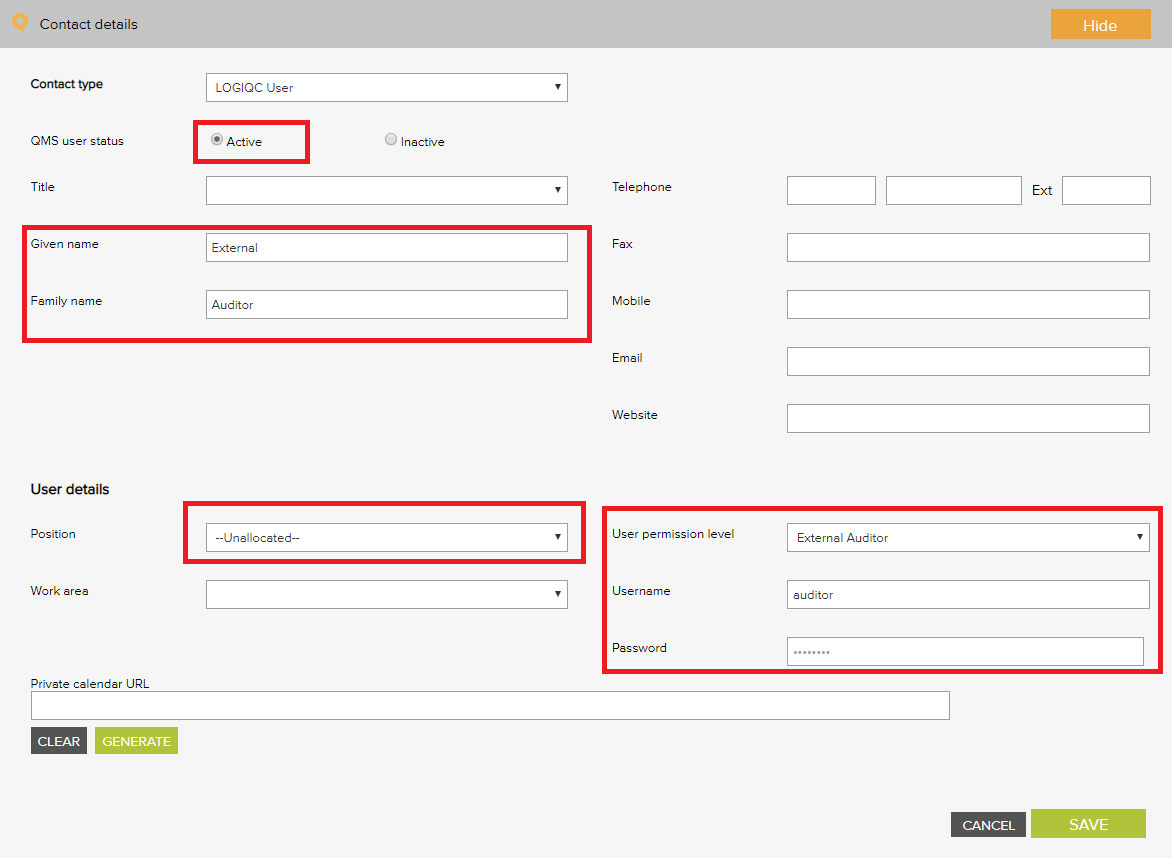Expand the Work area dropdown
The width and height of the screenshot is (1172, 858).
coord(386,594)
